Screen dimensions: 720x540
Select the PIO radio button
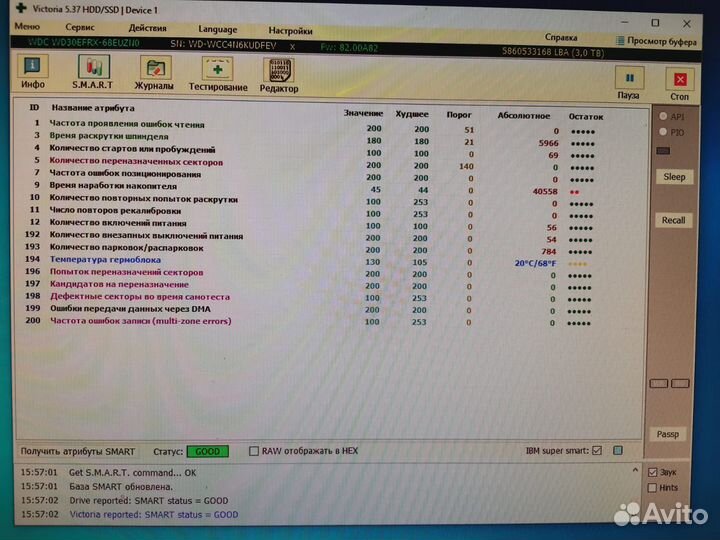pyautogui.click(x=663, y=131)
